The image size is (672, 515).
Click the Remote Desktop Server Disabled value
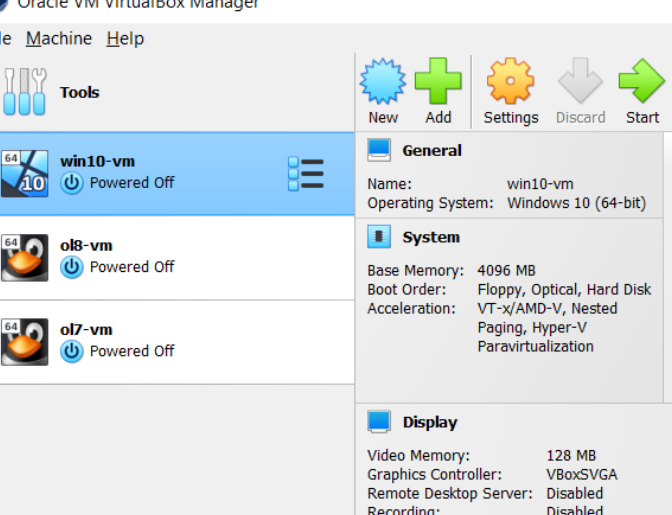coord(574,493)
